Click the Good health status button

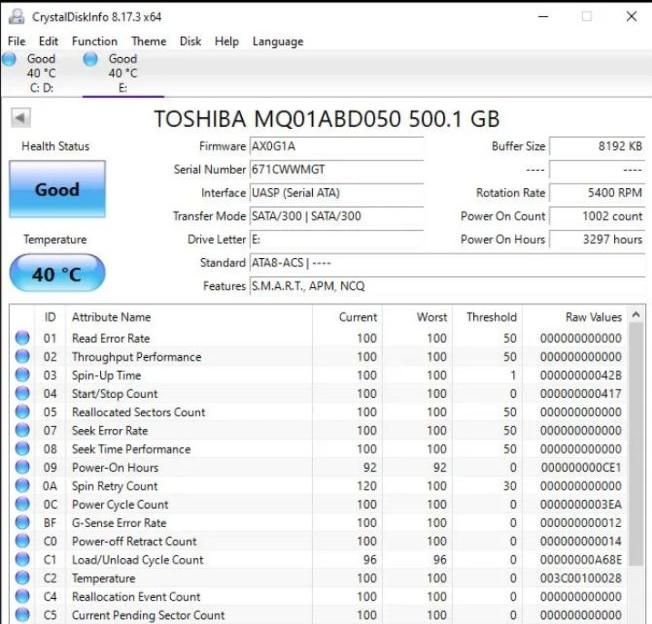coord(57,189)
